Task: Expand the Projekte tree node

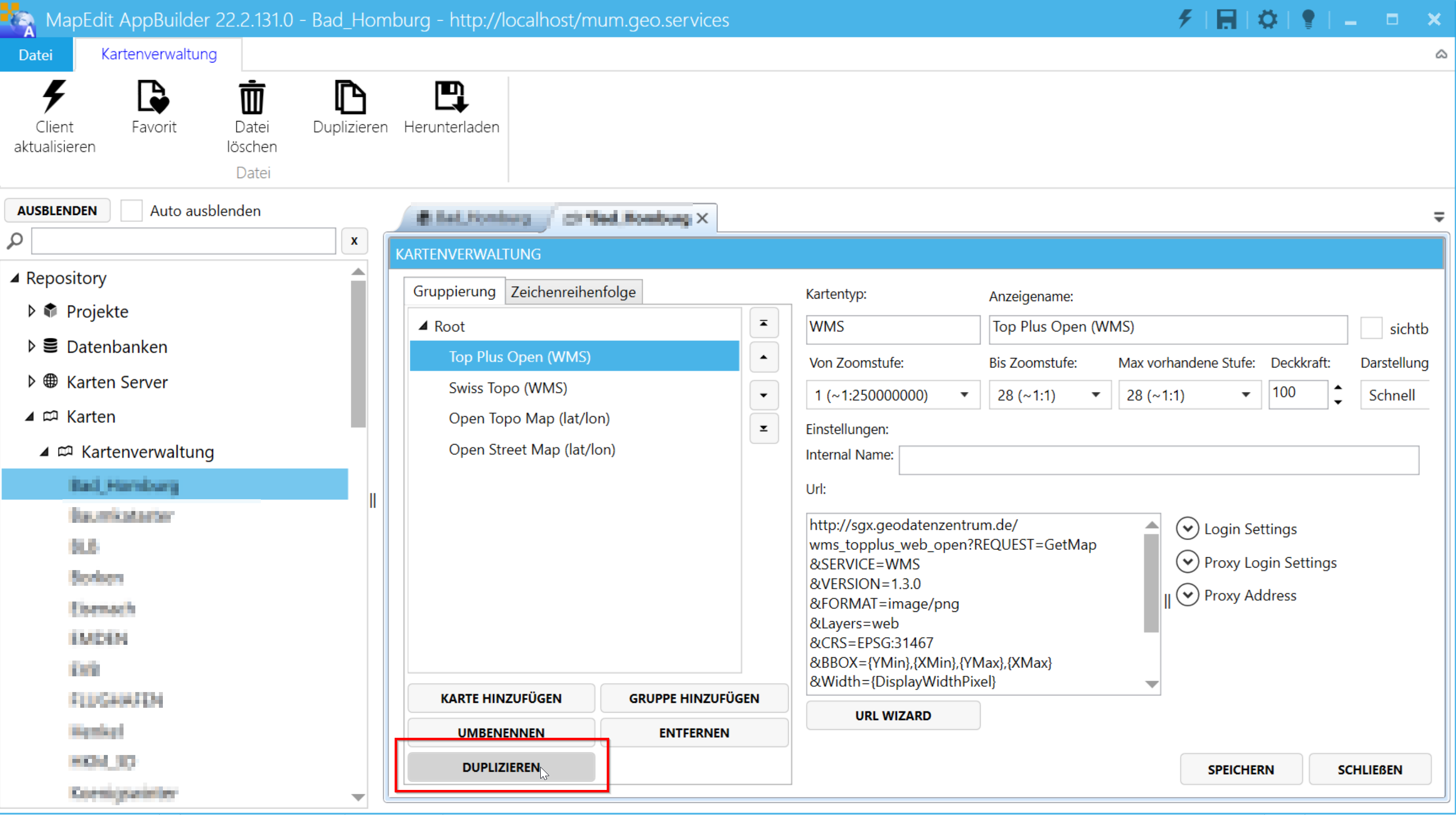Action: point(31,311)
